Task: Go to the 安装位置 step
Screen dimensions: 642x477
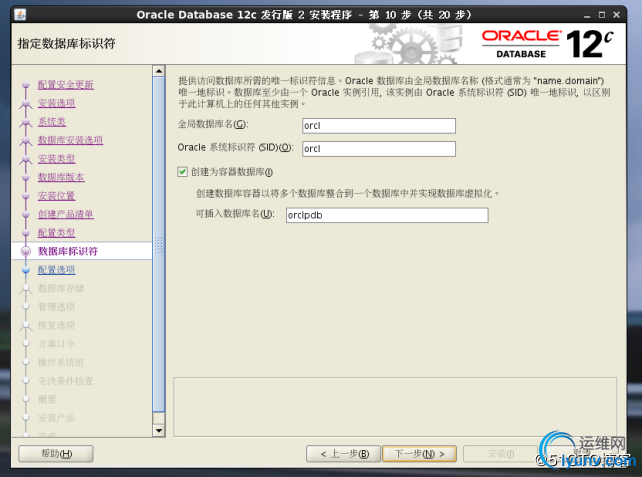Action: [57, 196]
